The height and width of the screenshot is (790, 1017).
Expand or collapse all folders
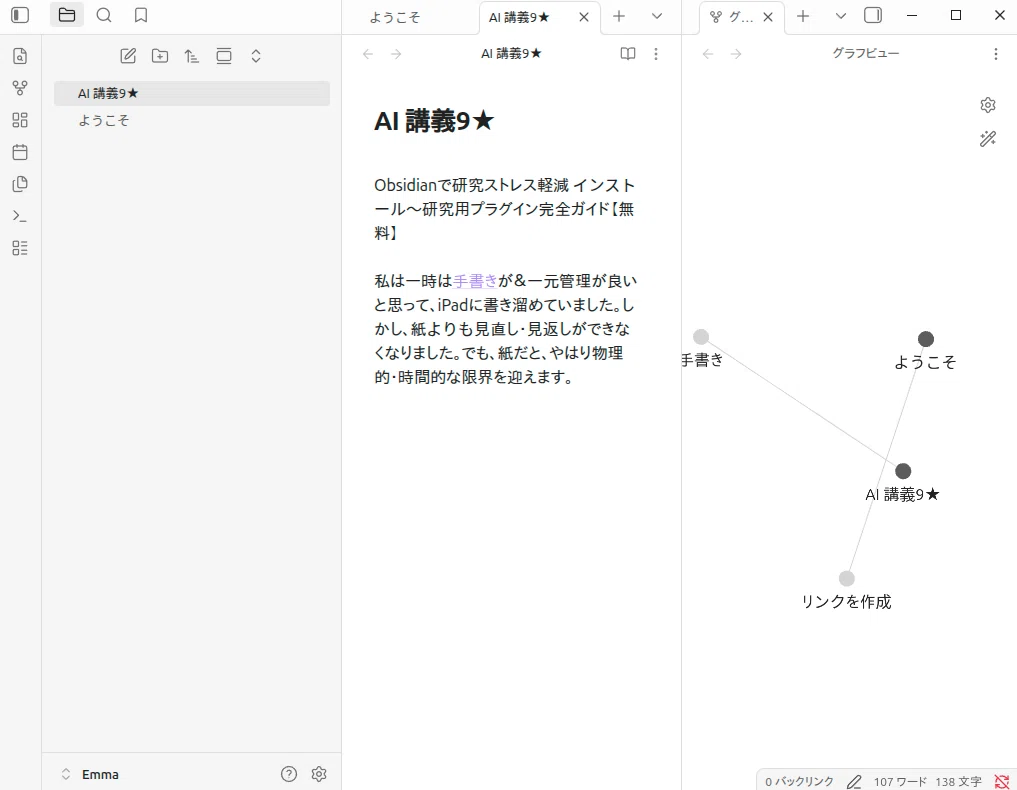(256, 56)
